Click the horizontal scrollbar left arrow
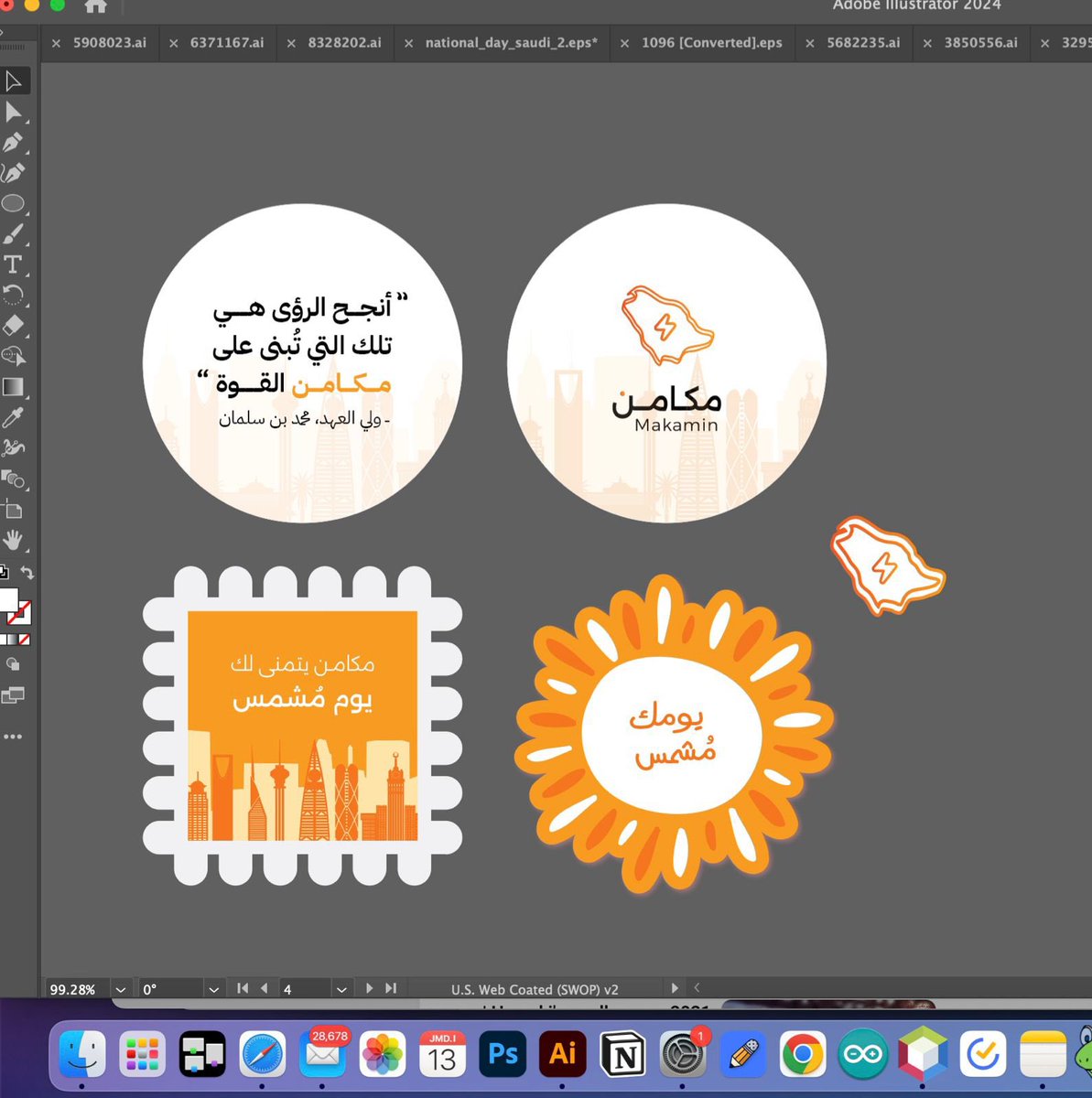 [x=697, y=987]
